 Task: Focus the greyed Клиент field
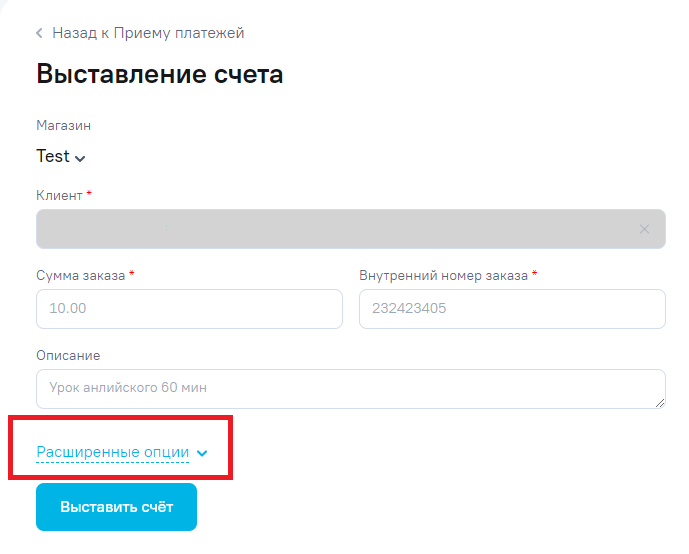click(351, 229)
